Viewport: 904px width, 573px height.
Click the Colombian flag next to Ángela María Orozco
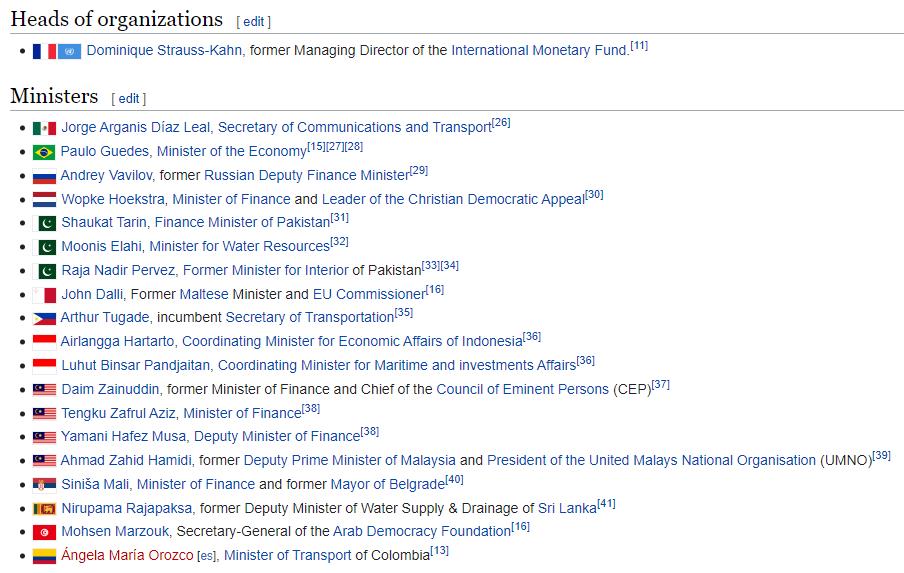coord(44,556)
